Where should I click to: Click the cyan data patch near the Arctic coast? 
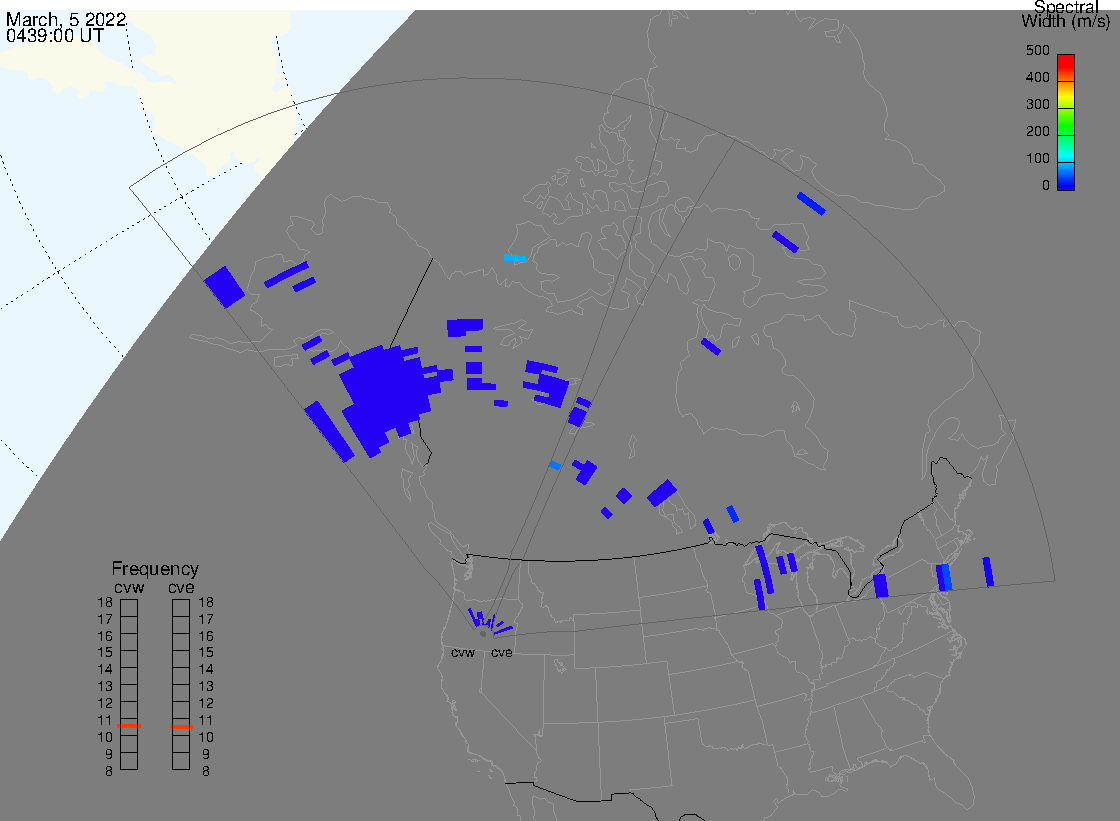(515, 258)
